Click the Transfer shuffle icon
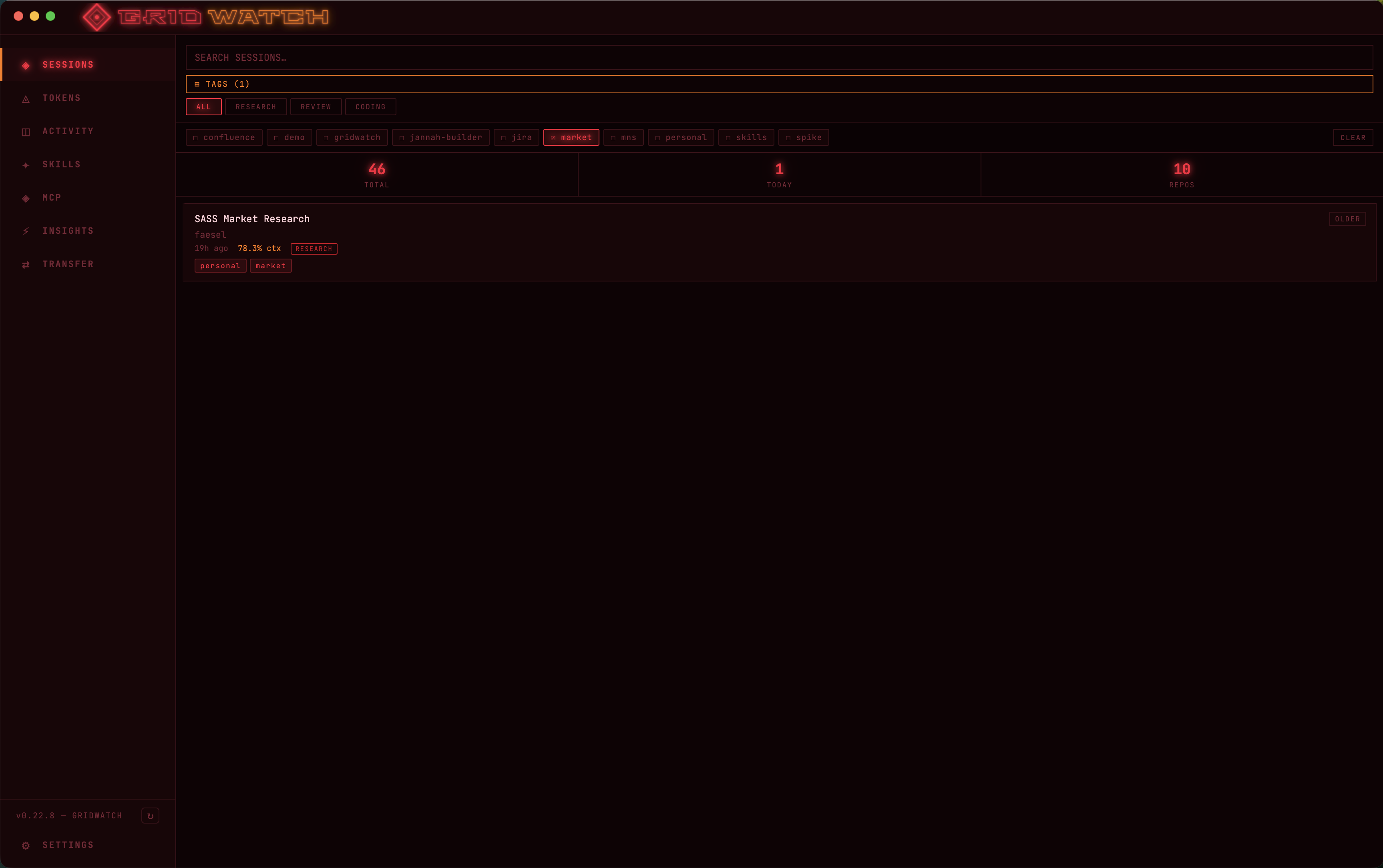The image size is (1383, 868). click(26, 264)
